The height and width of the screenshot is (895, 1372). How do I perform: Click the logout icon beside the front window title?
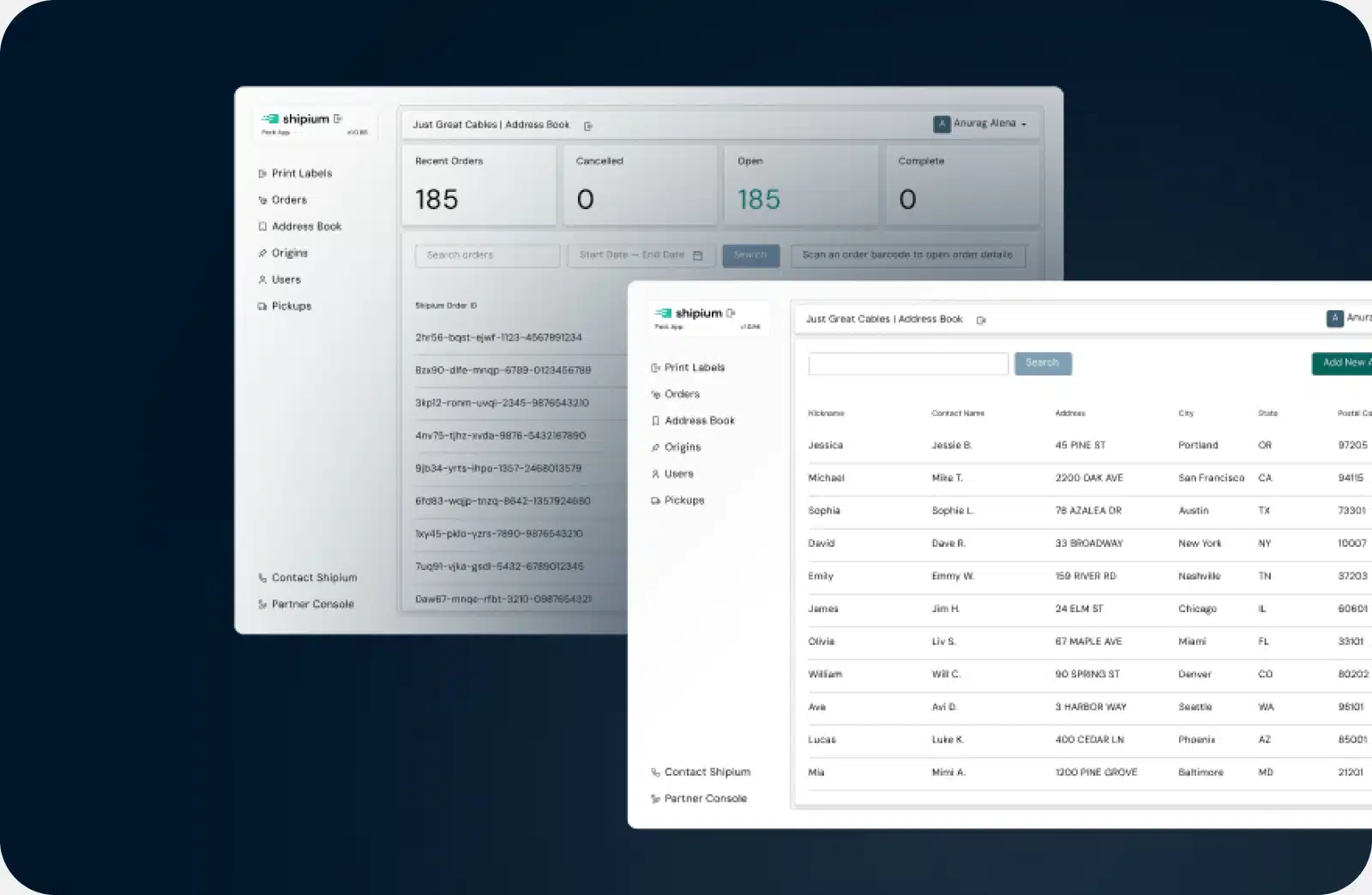(981, 321)
